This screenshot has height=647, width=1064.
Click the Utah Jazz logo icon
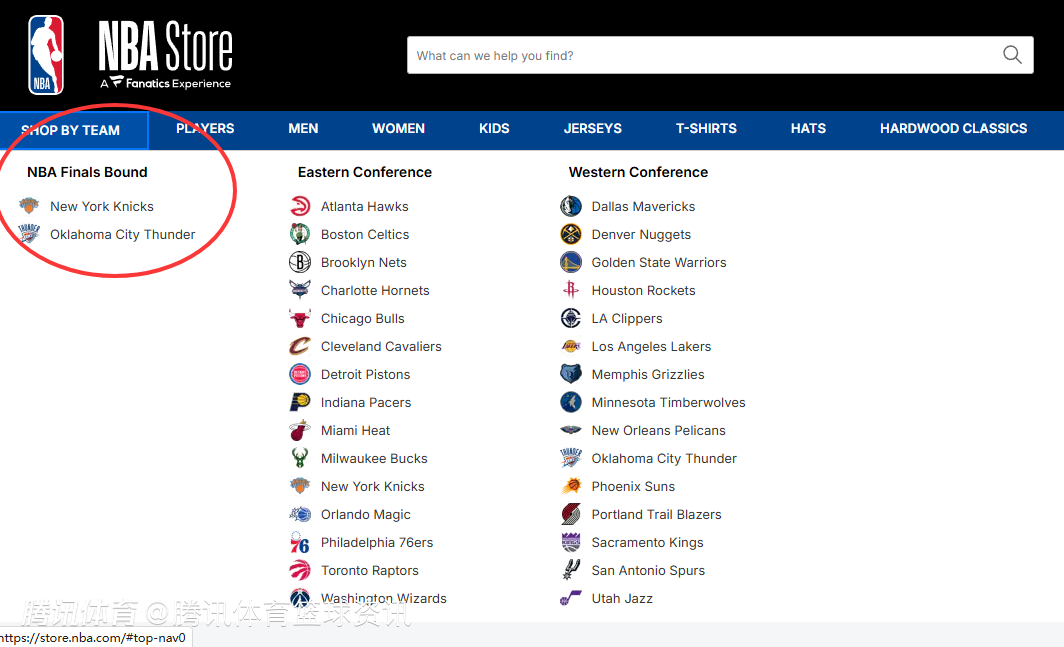click(571, 598)
